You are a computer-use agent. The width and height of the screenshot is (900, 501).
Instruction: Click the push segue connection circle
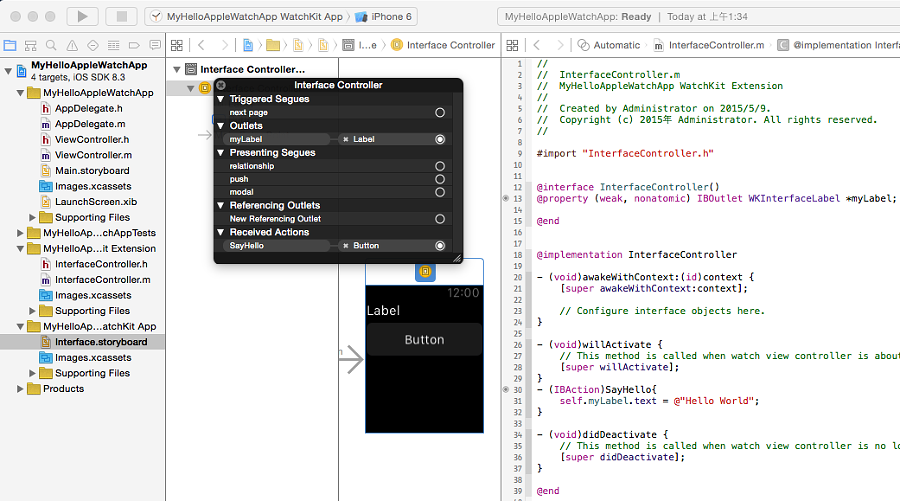[440, 179]
